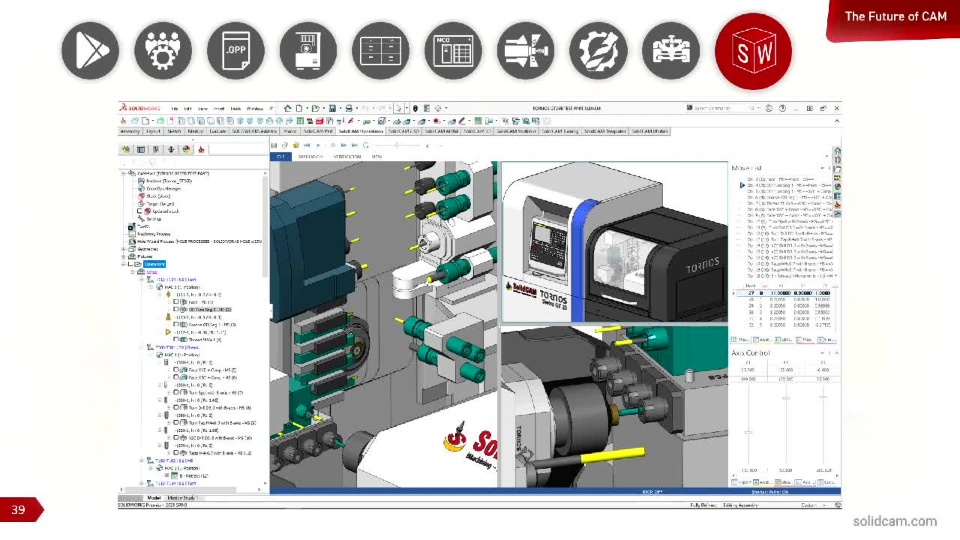
Task: Expand the Fixtures tree node
Action: pos(123,257)
